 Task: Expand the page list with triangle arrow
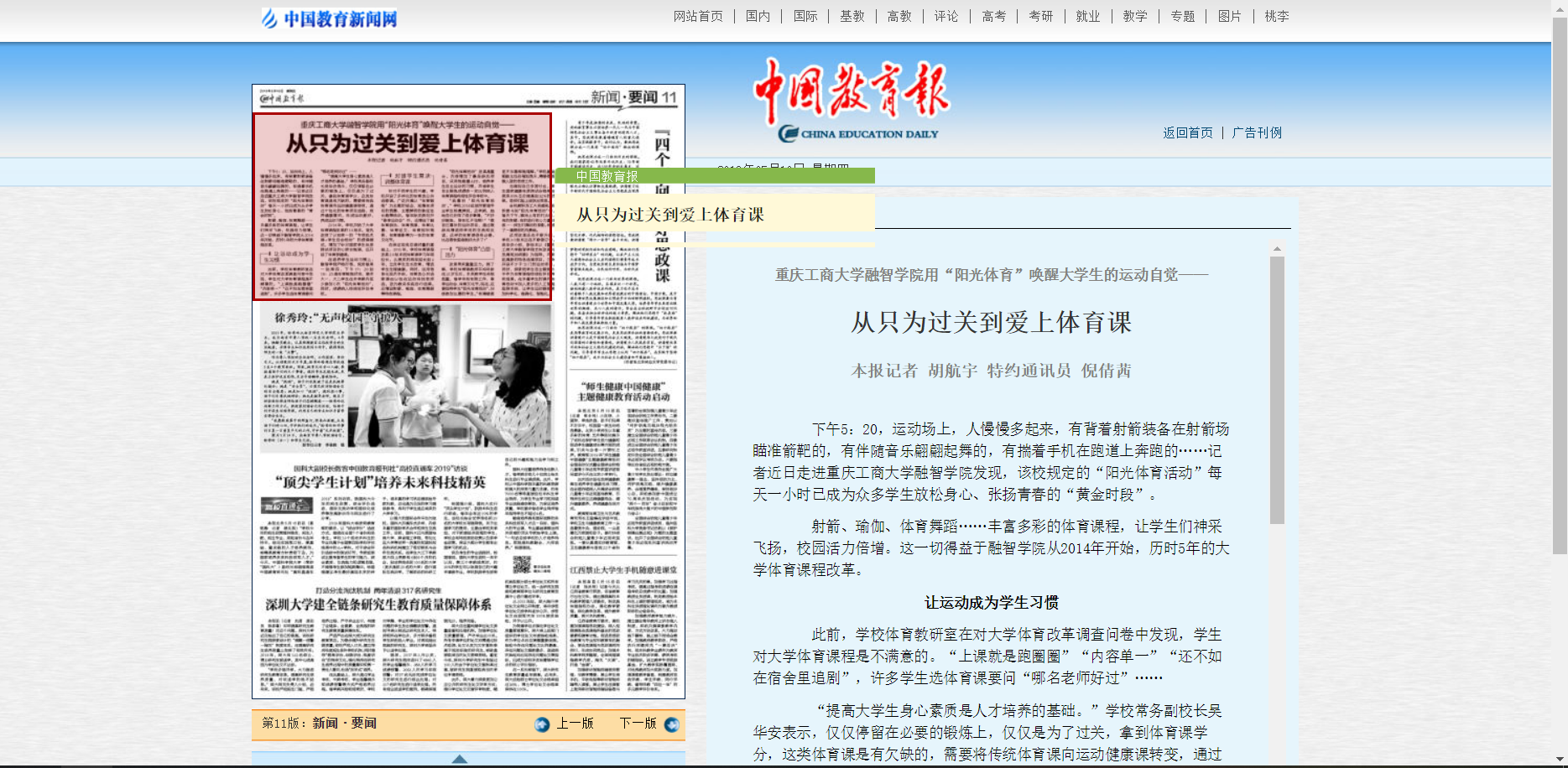coord(459,759)
